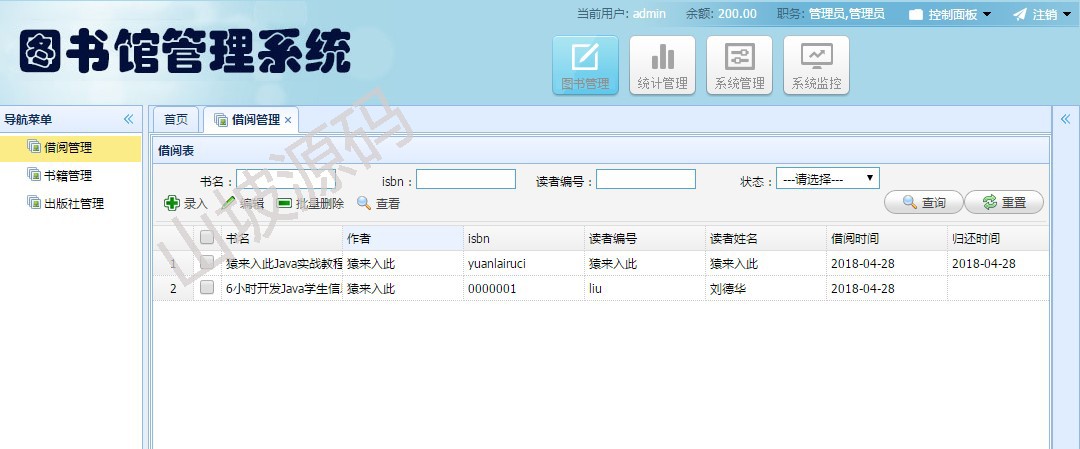The image size is (1080, 449).
Task: Open the 状态 status dropdown
Action: (828, 178)
